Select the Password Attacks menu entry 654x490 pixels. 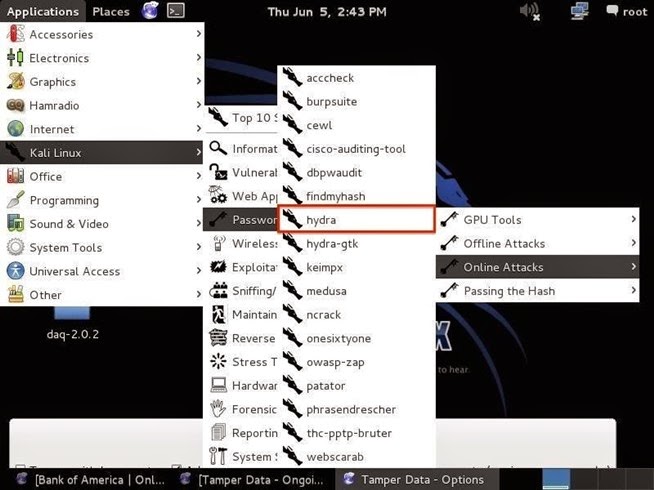pyautogui.click(x=241, y=219)
